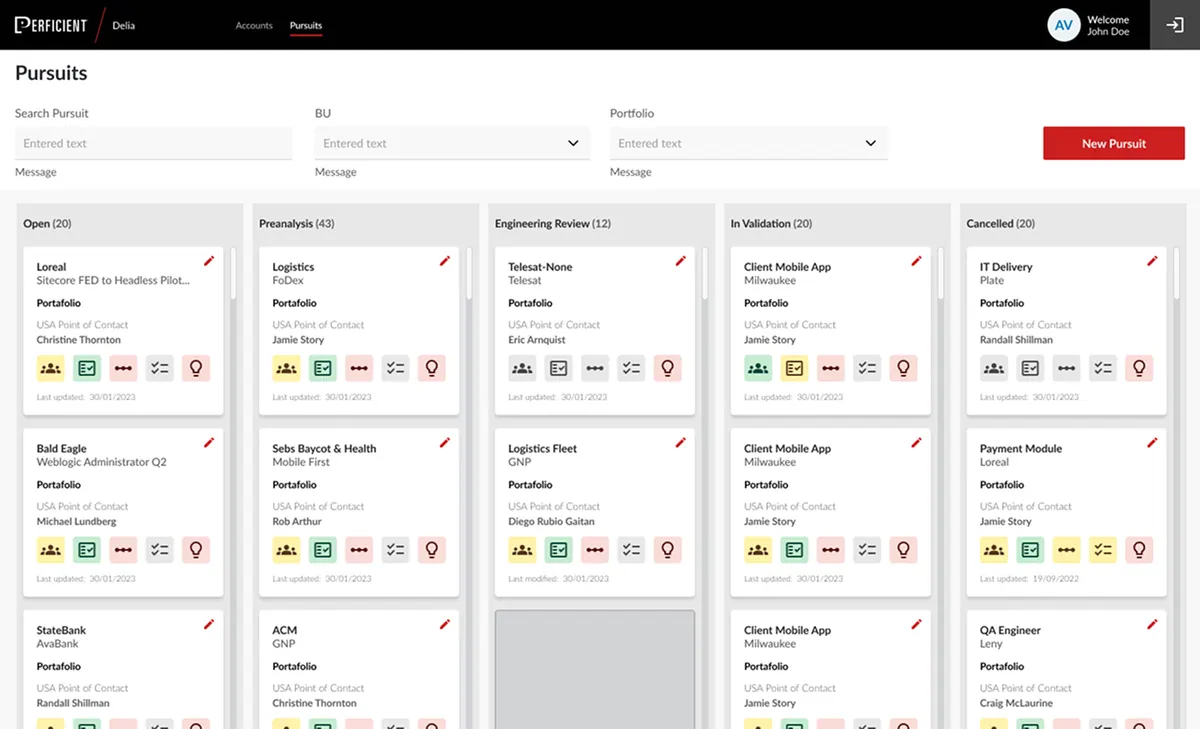Click the Preanalysis (43) column header

297,224
